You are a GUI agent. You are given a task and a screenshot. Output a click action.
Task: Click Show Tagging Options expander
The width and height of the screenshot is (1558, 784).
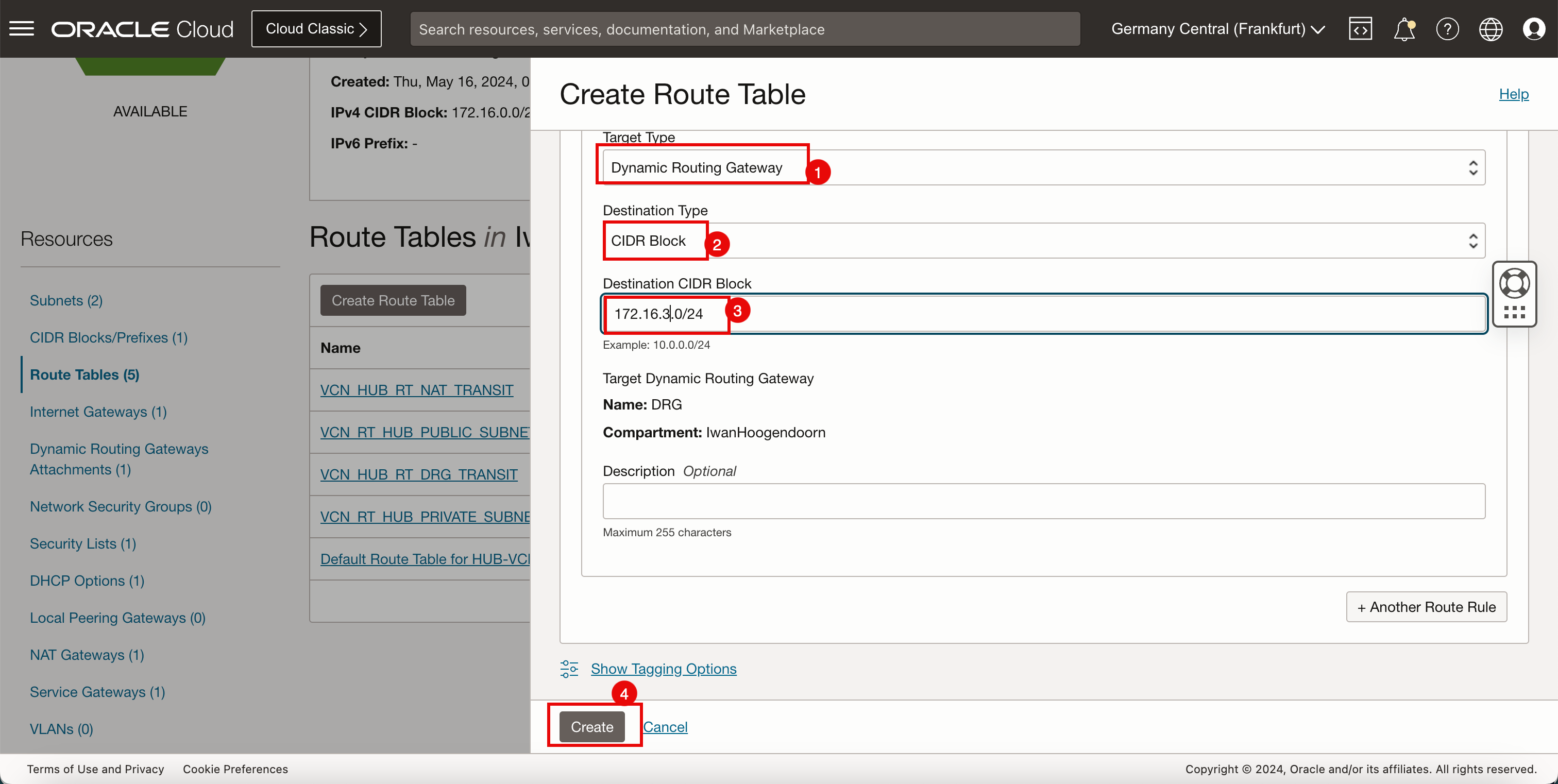click(663, 668)
